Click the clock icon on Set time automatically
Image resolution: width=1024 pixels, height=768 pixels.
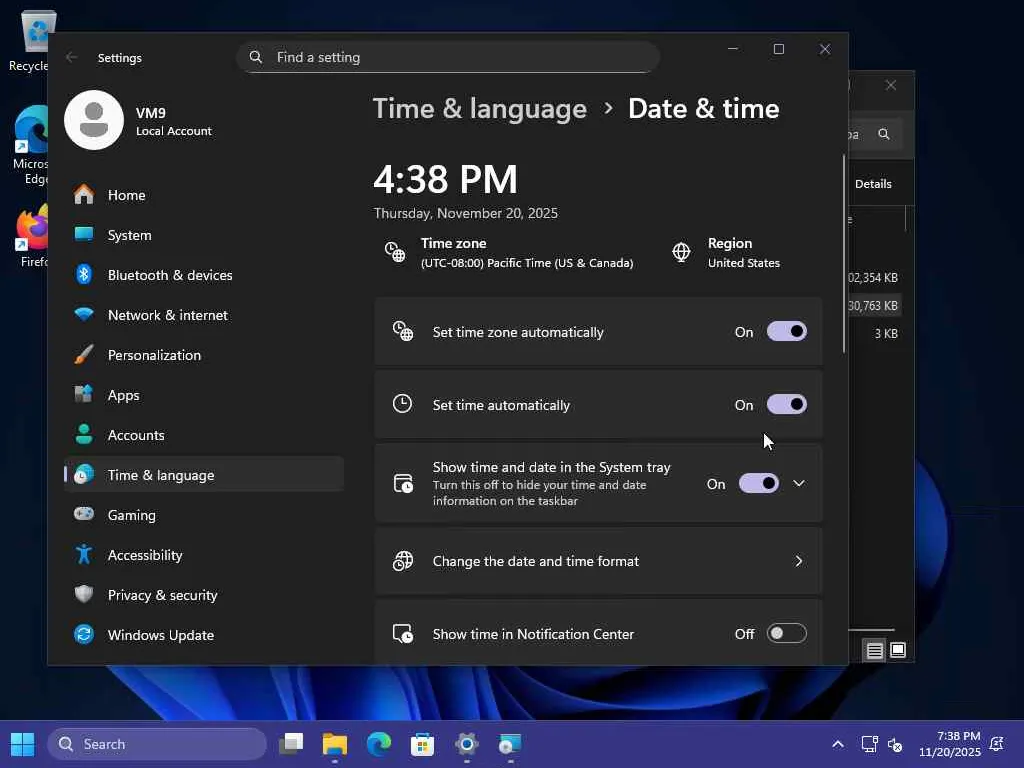click(402, 404)
